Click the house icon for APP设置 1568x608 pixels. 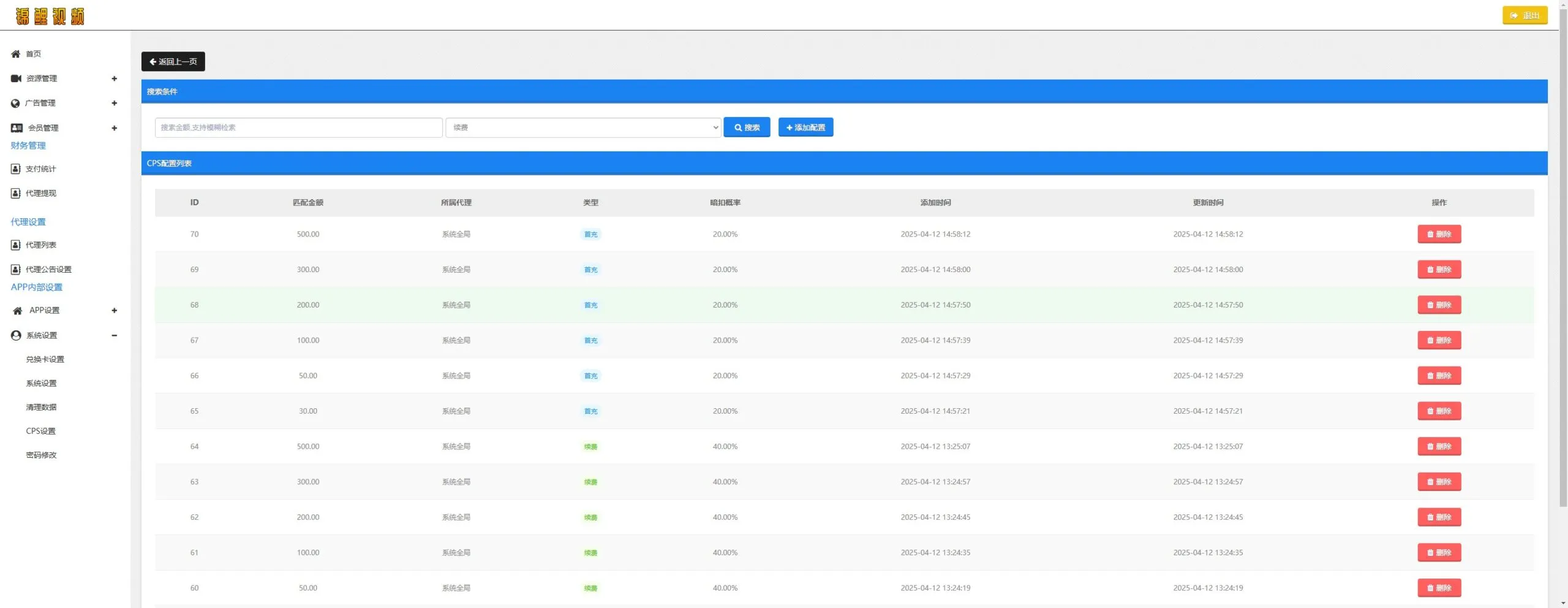click(18, 311)
